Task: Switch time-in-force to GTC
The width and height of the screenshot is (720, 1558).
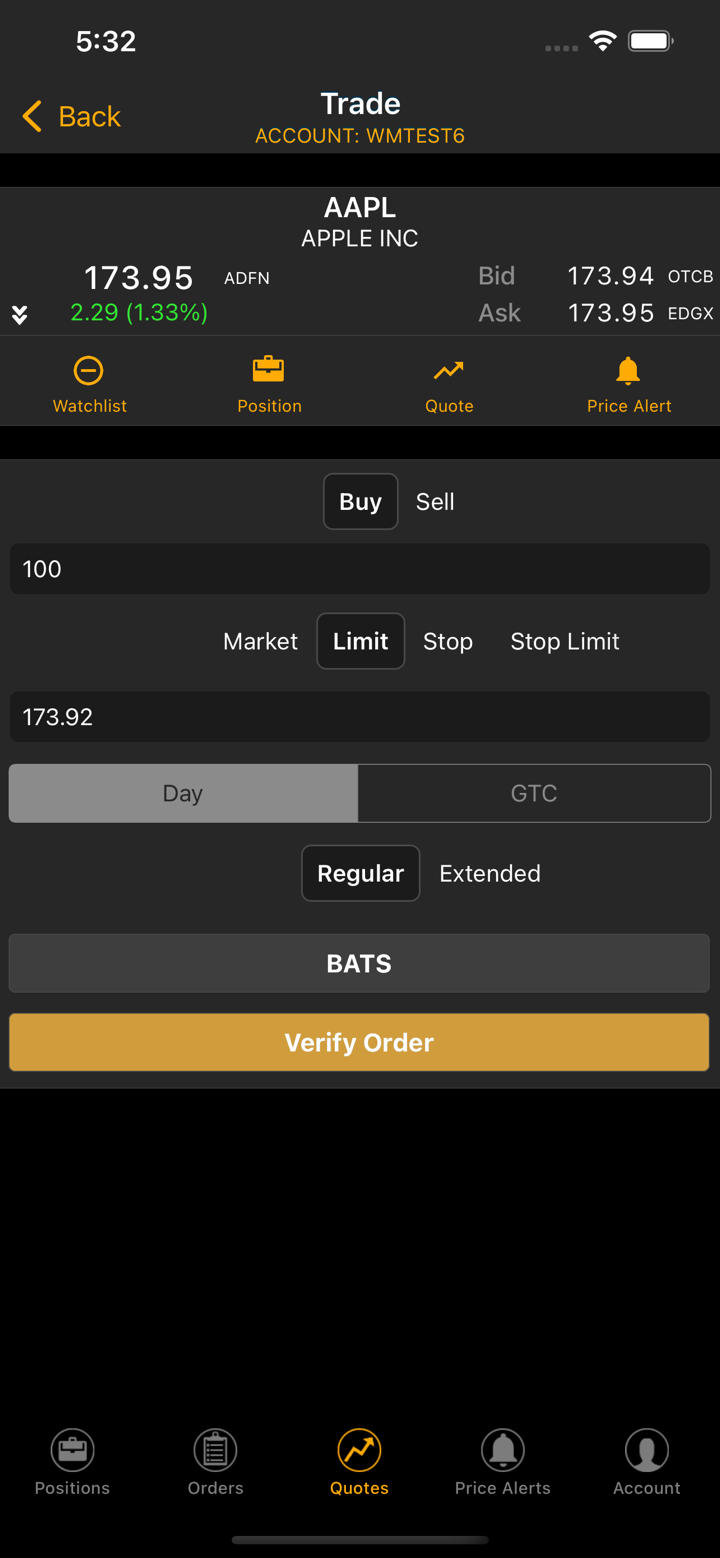Action: tap(534, 793)
